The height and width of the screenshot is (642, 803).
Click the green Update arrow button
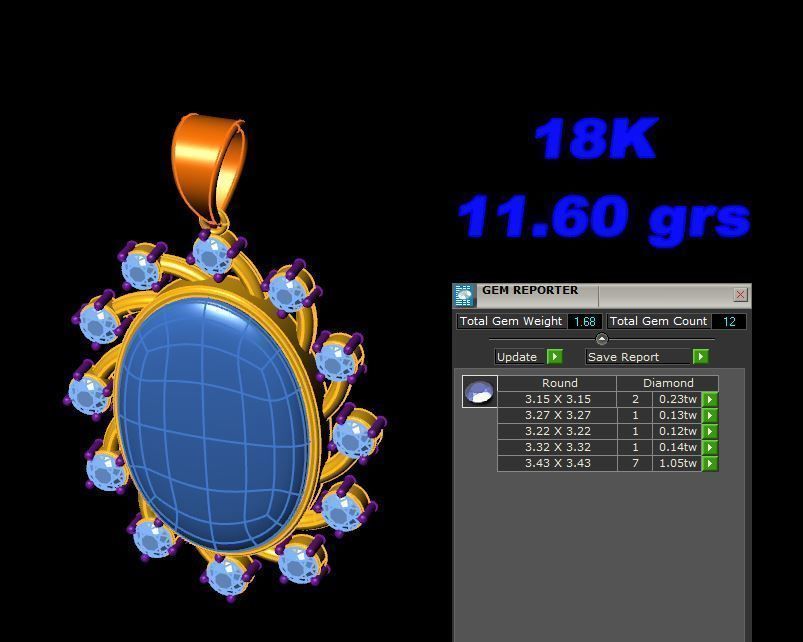[555, 356]
